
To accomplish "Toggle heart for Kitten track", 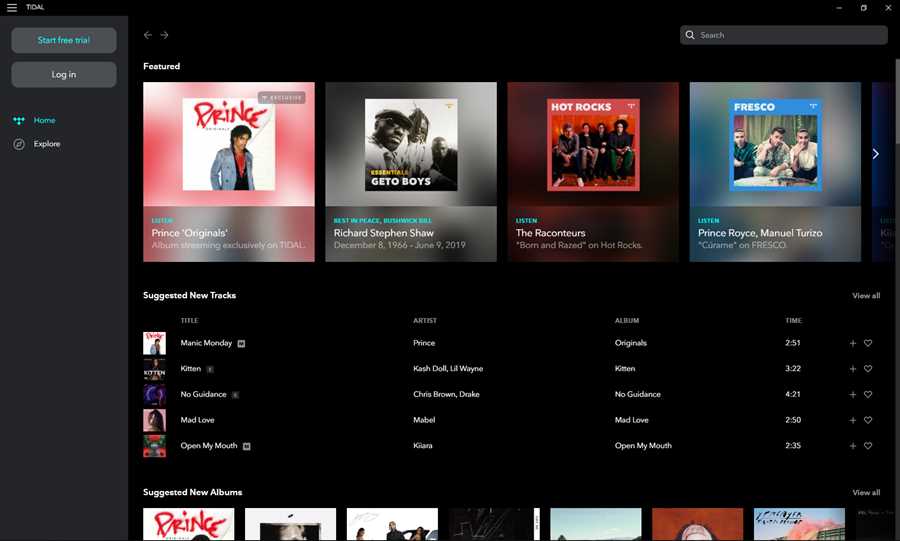I will 868,369.
